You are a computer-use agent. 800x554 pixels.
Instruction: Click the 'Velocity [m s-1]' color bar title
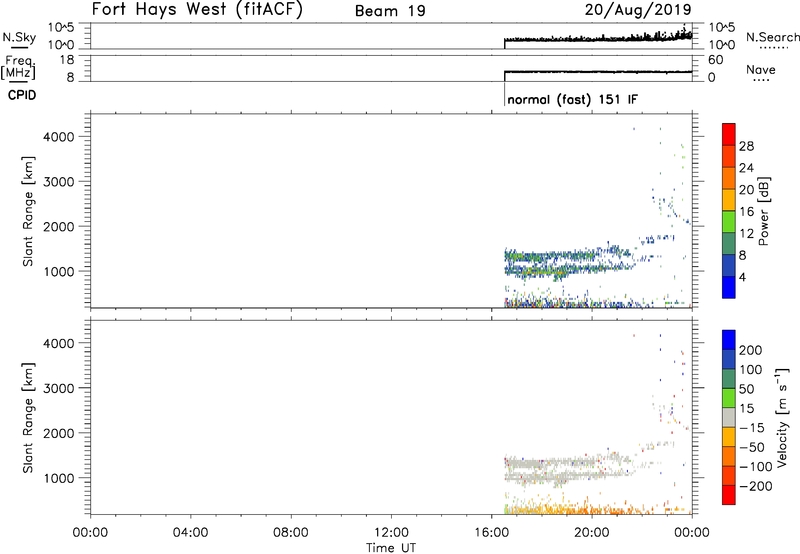tap(782, 417)
